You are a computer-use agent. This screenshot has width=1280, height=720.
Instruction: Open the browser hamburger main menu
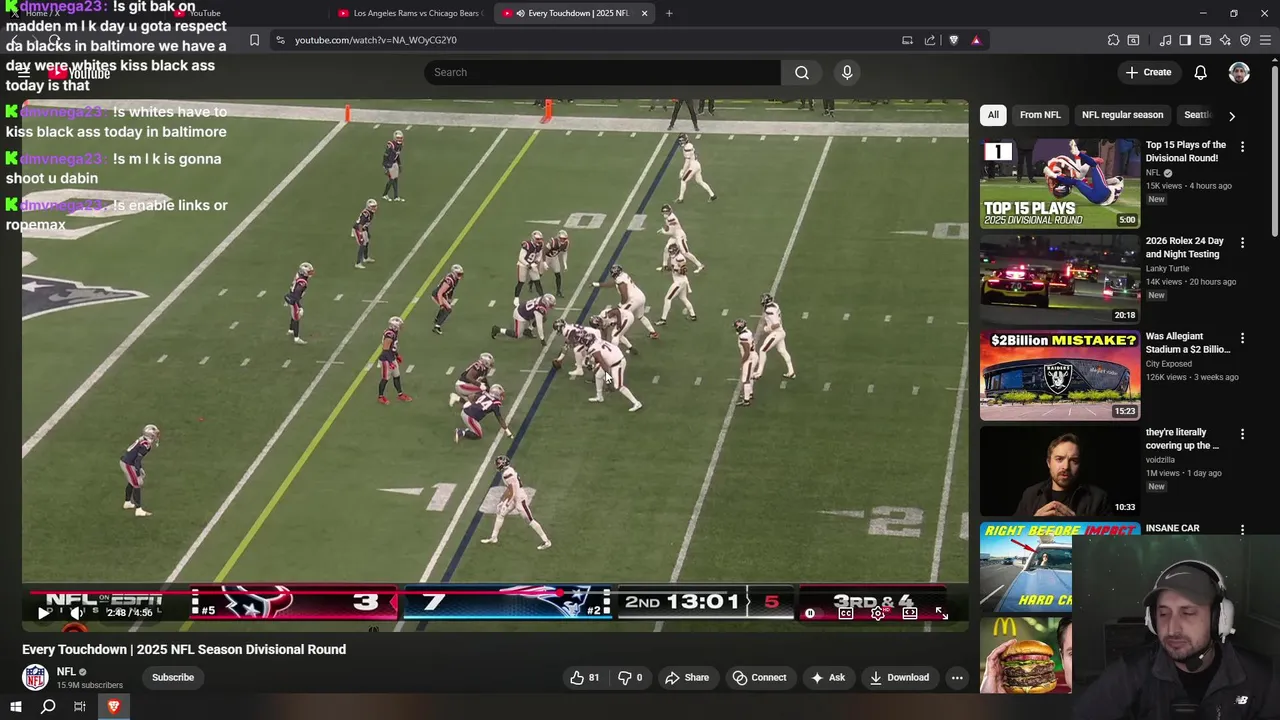(x=1266, y=40)
